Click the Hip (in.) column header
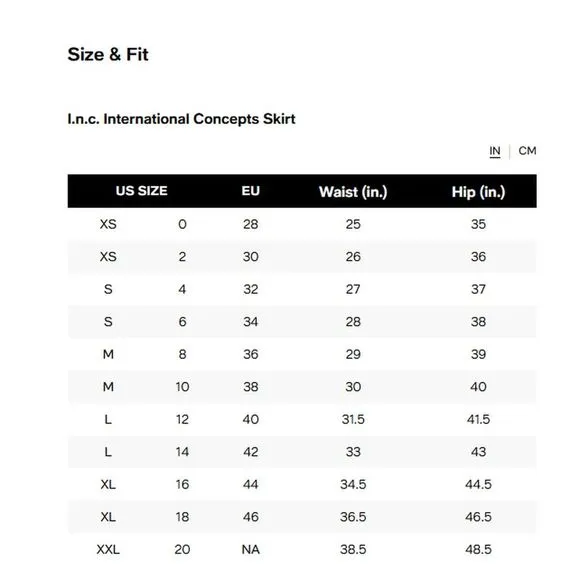The image size is (580, 580). click(x=478, y=192)
